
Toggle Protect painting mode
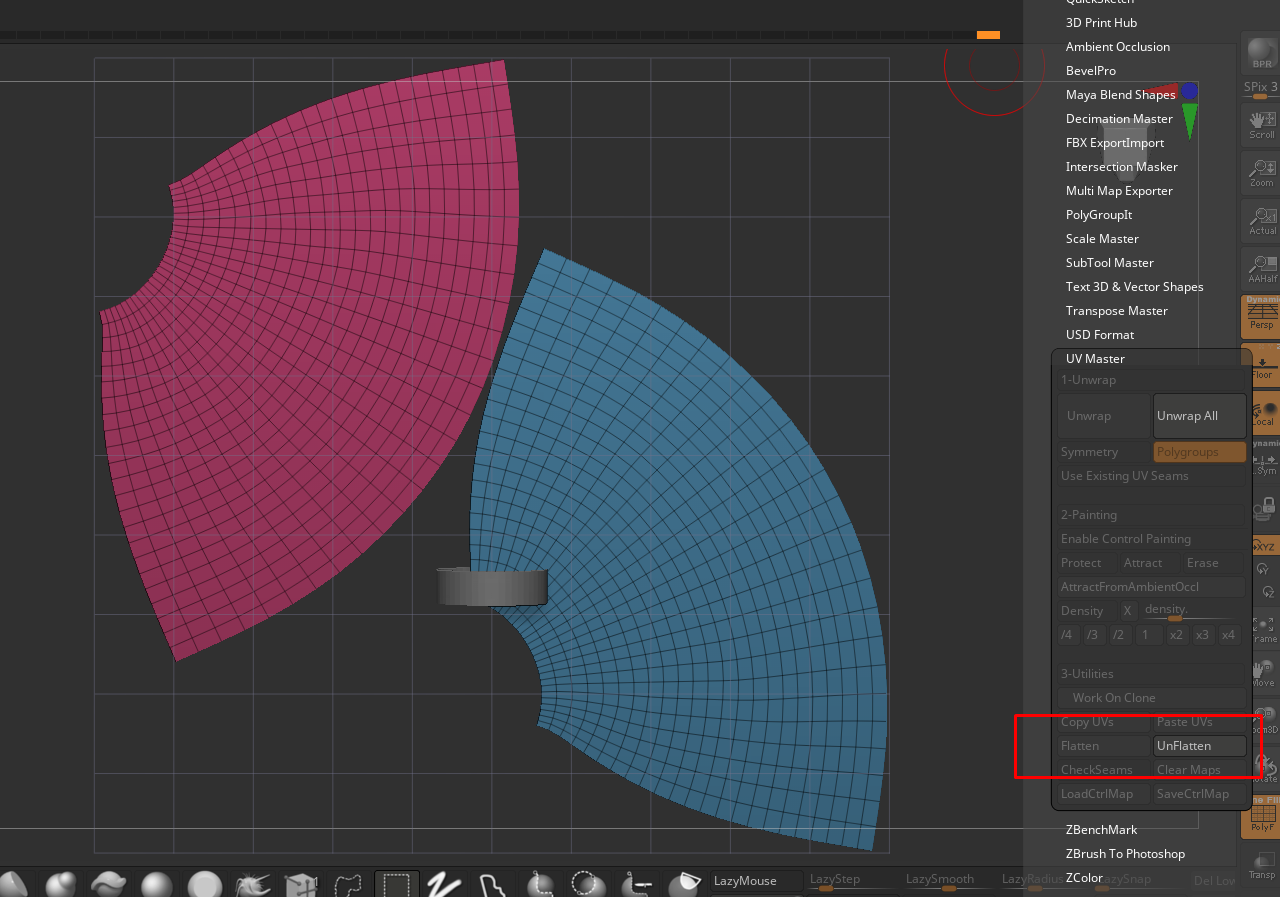click(1086, 563)
